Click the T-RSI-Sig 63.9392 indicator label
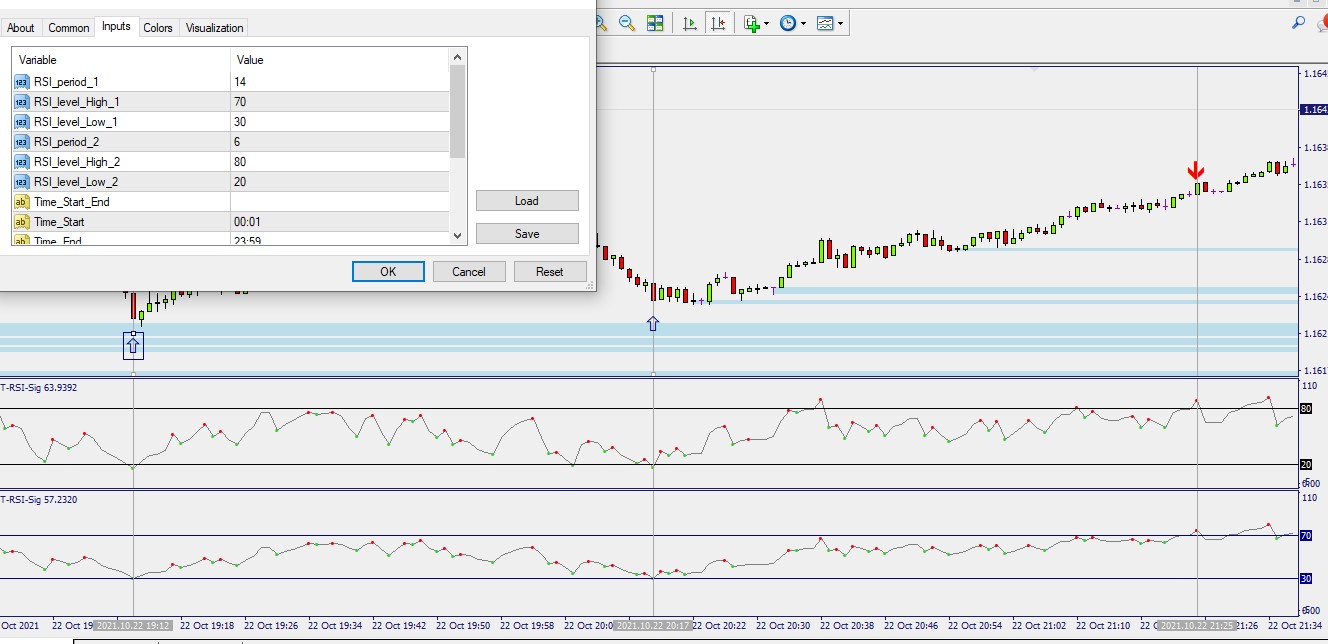The image size is (1328, 644). click(x=38, y=387)
